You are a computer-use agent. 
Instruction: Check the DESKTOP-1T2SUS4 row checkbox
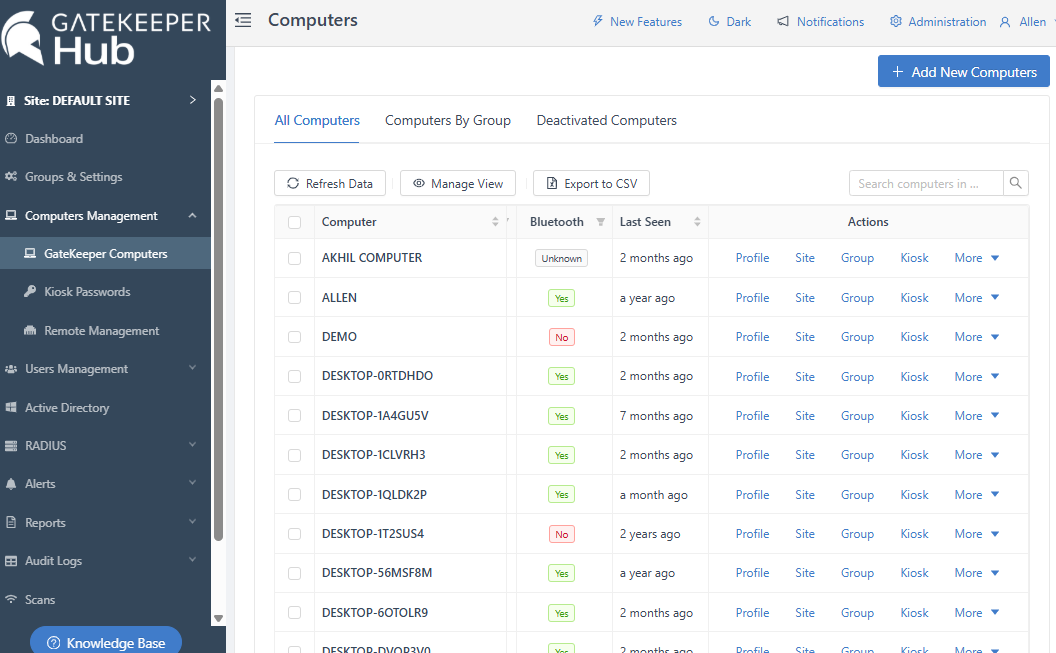coord(294,534)
